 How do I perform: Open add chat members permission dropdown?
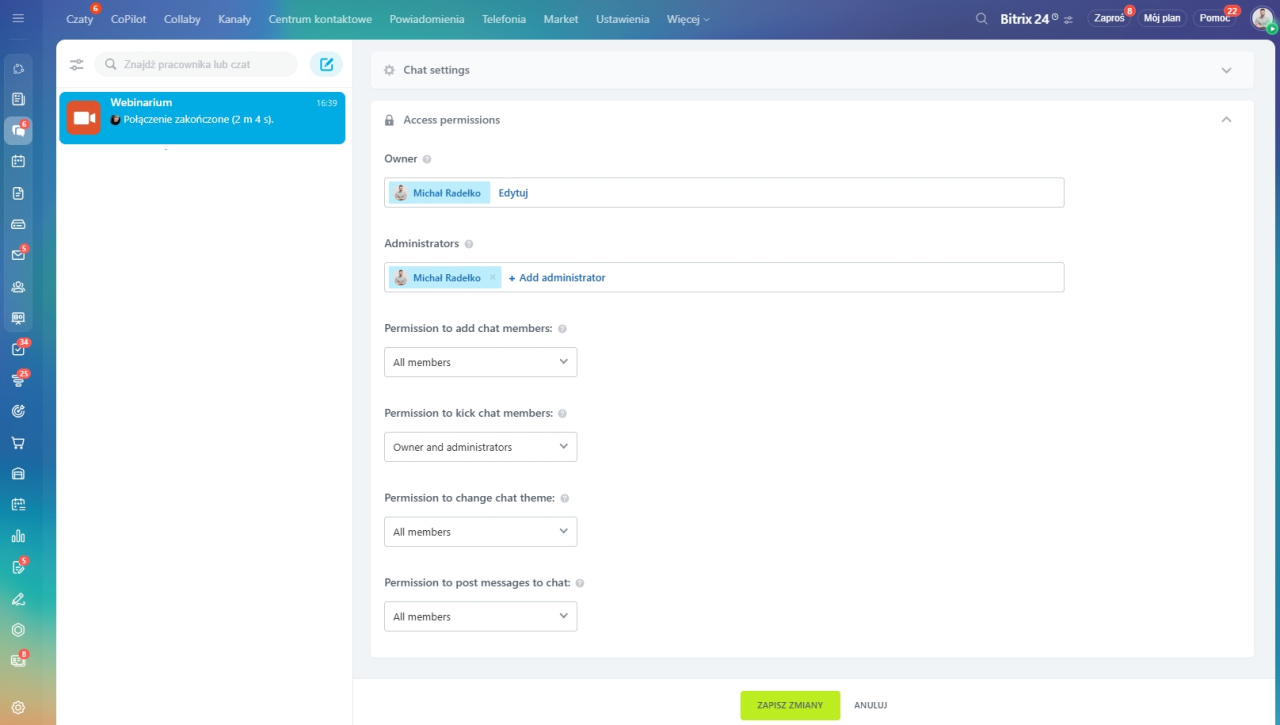tap(480, 362)
